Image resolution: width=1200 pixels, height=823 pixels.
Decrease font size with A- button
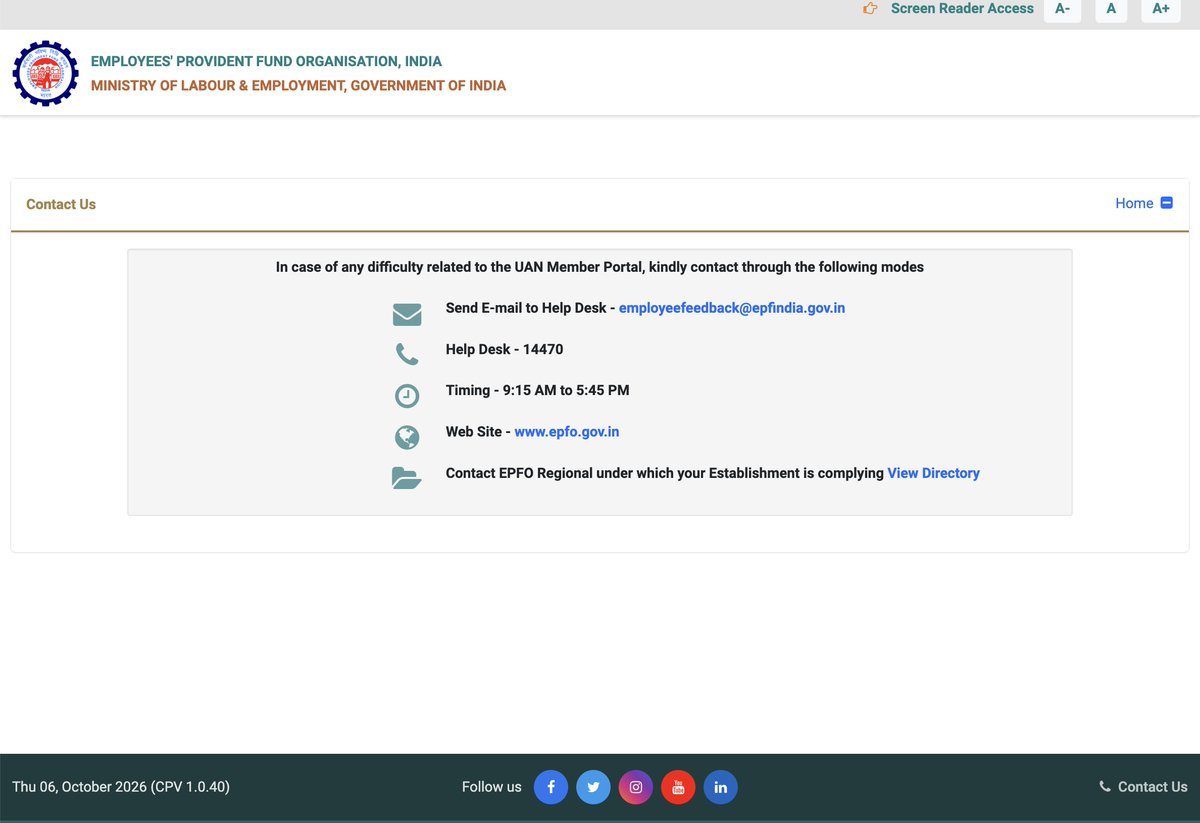(x=1062, y=9)
